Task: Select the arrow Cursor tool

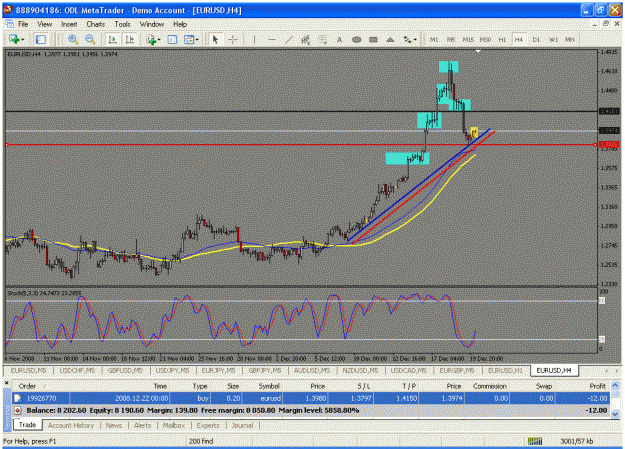Action: 215,39
